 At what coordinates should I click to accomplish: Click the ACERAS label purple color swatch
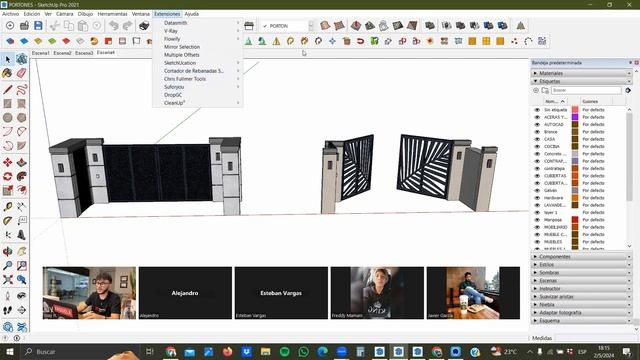(575, 117)
